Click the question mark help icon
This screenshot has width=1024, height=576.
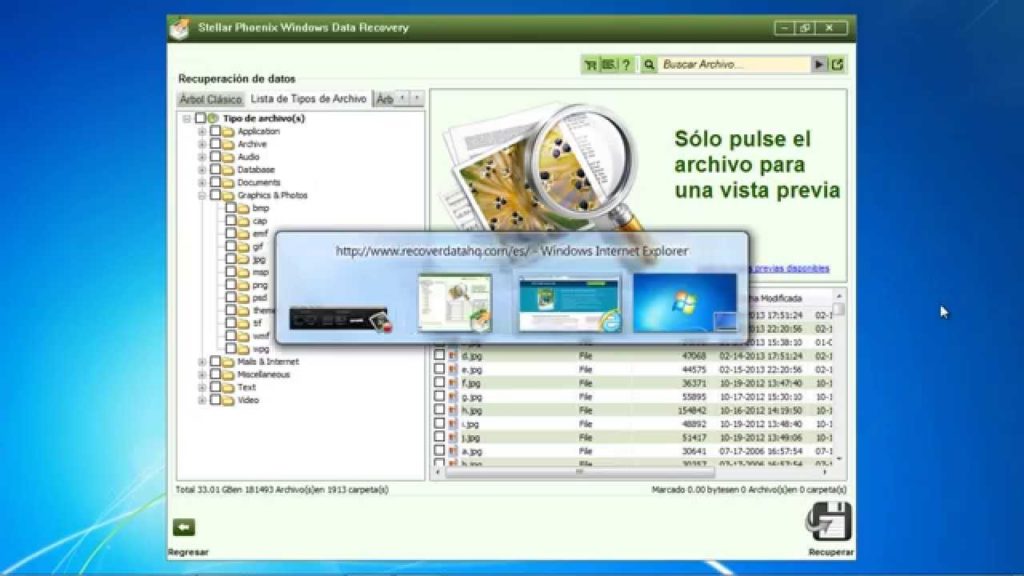626,65
